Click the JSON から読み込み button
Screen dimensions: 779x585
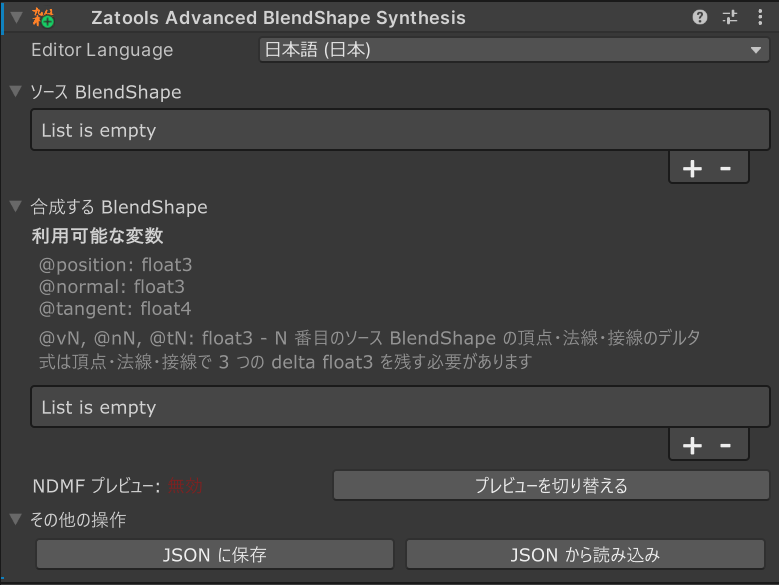point(585,555)
